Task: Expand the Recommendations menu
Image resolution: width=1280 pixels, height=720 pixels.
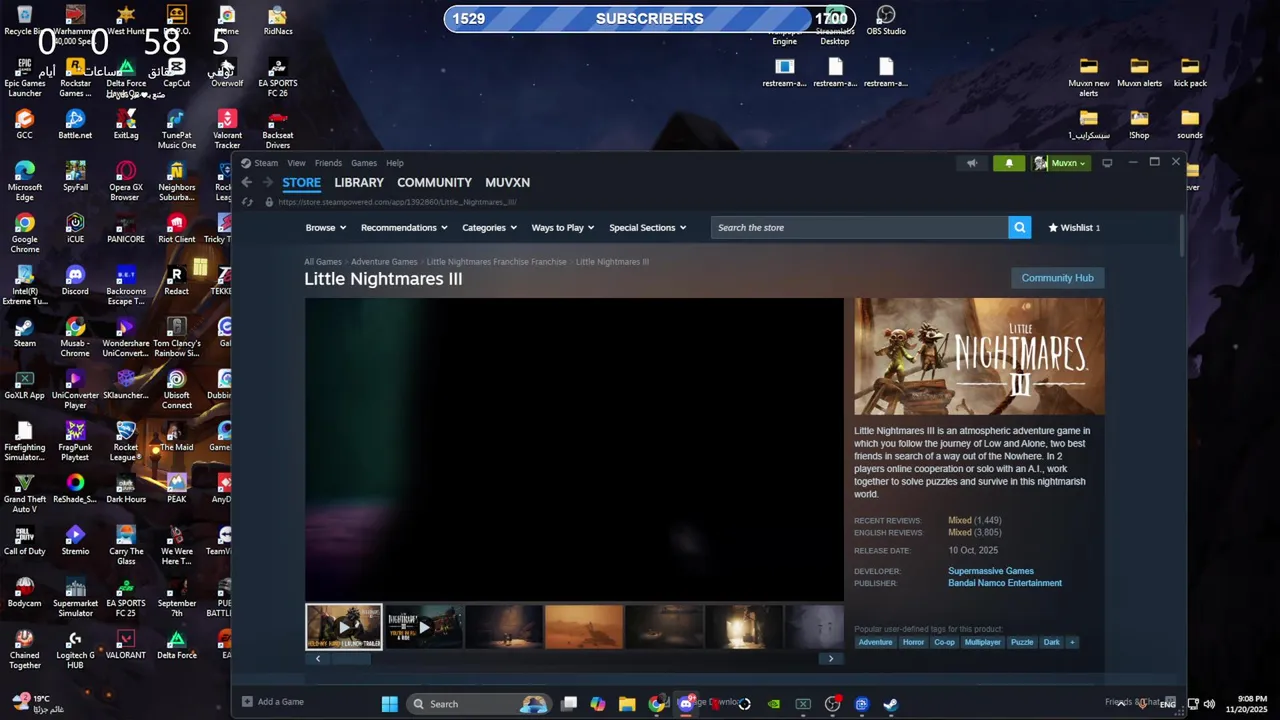Action: (403, 227)
